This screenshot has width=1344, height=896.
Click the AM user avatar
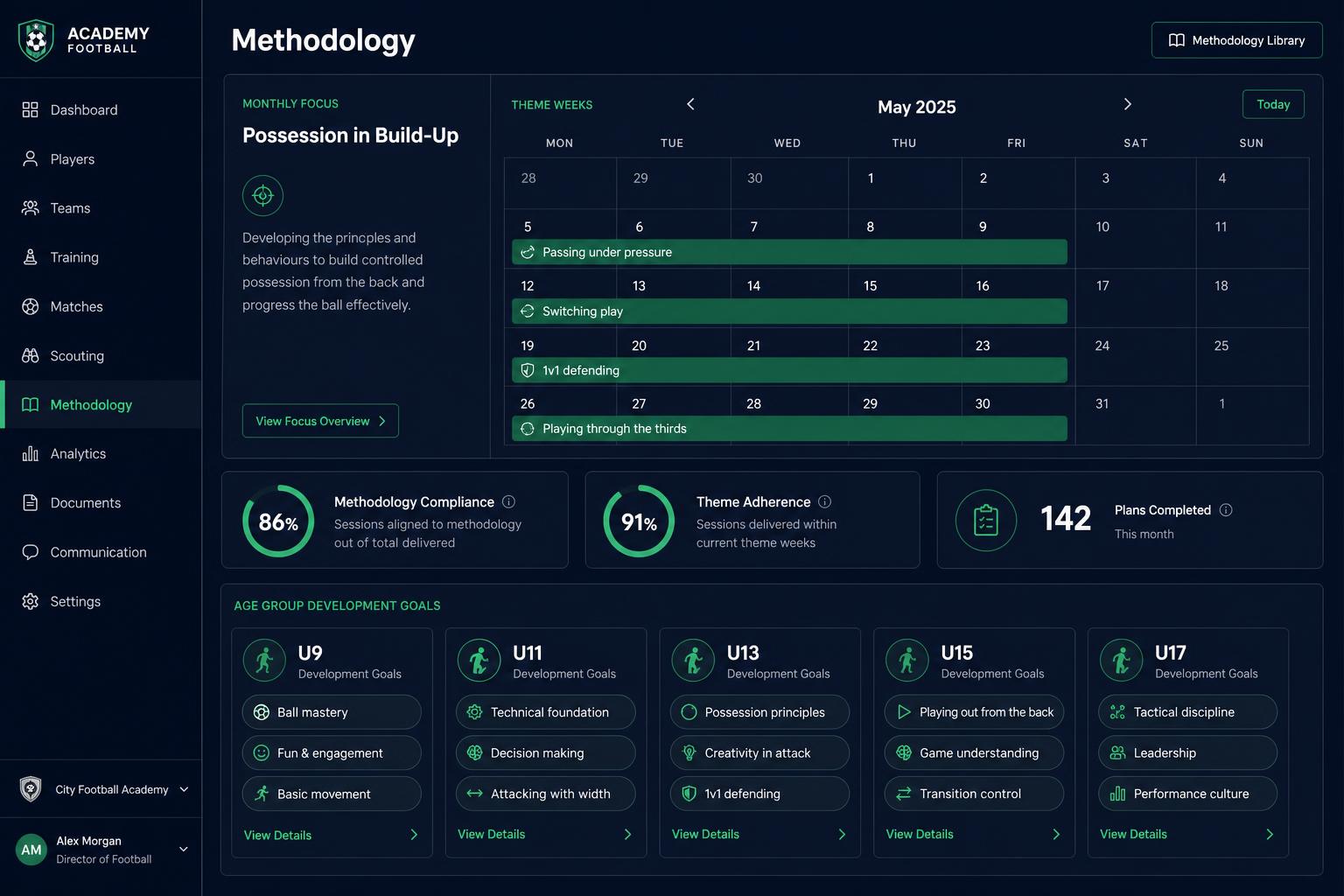pos(31,850)
